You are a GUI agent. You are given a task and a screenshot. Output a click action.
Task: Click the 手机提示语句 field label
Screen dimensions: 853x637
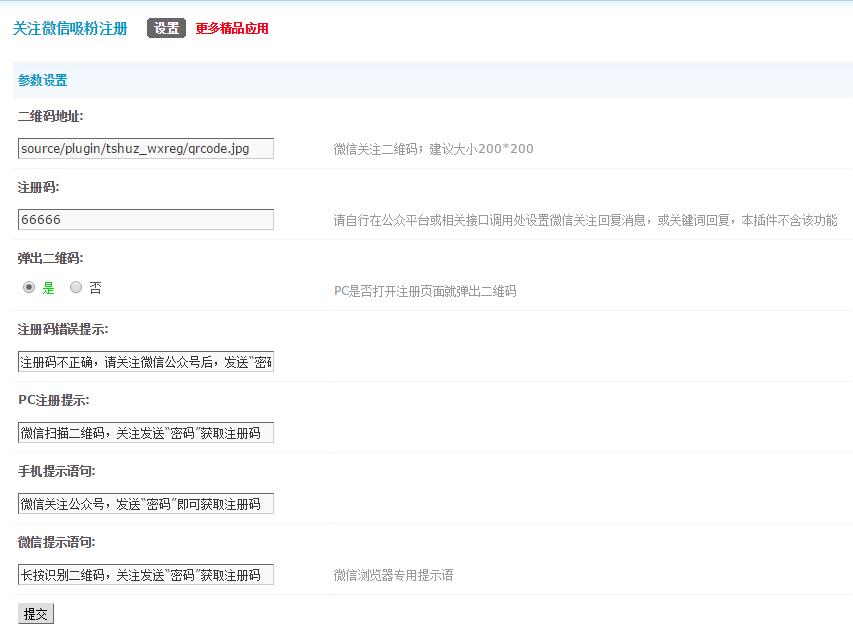56,471
